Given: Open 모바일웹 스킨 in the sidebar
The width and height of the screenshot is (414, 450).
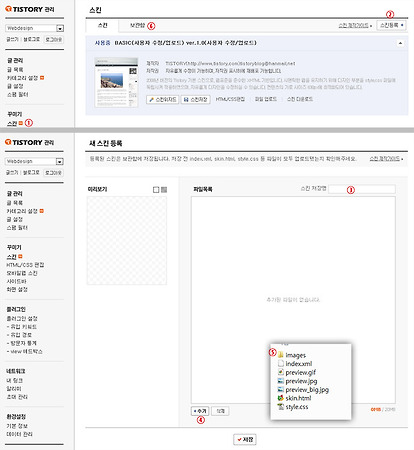Looking at the screenshot, I should point(22,273).
